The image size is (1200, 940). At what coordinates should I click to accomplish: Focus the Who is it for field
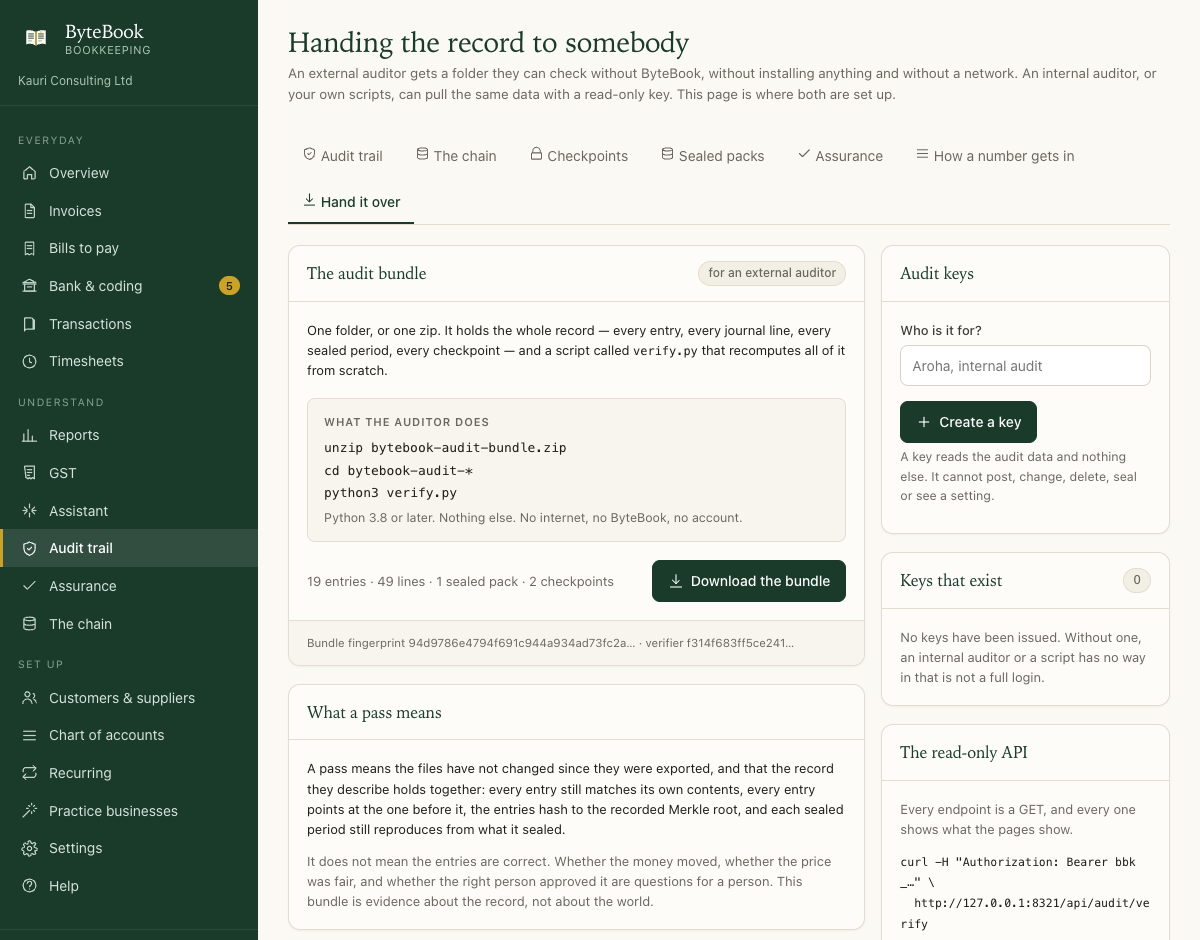click(1025, 366)
